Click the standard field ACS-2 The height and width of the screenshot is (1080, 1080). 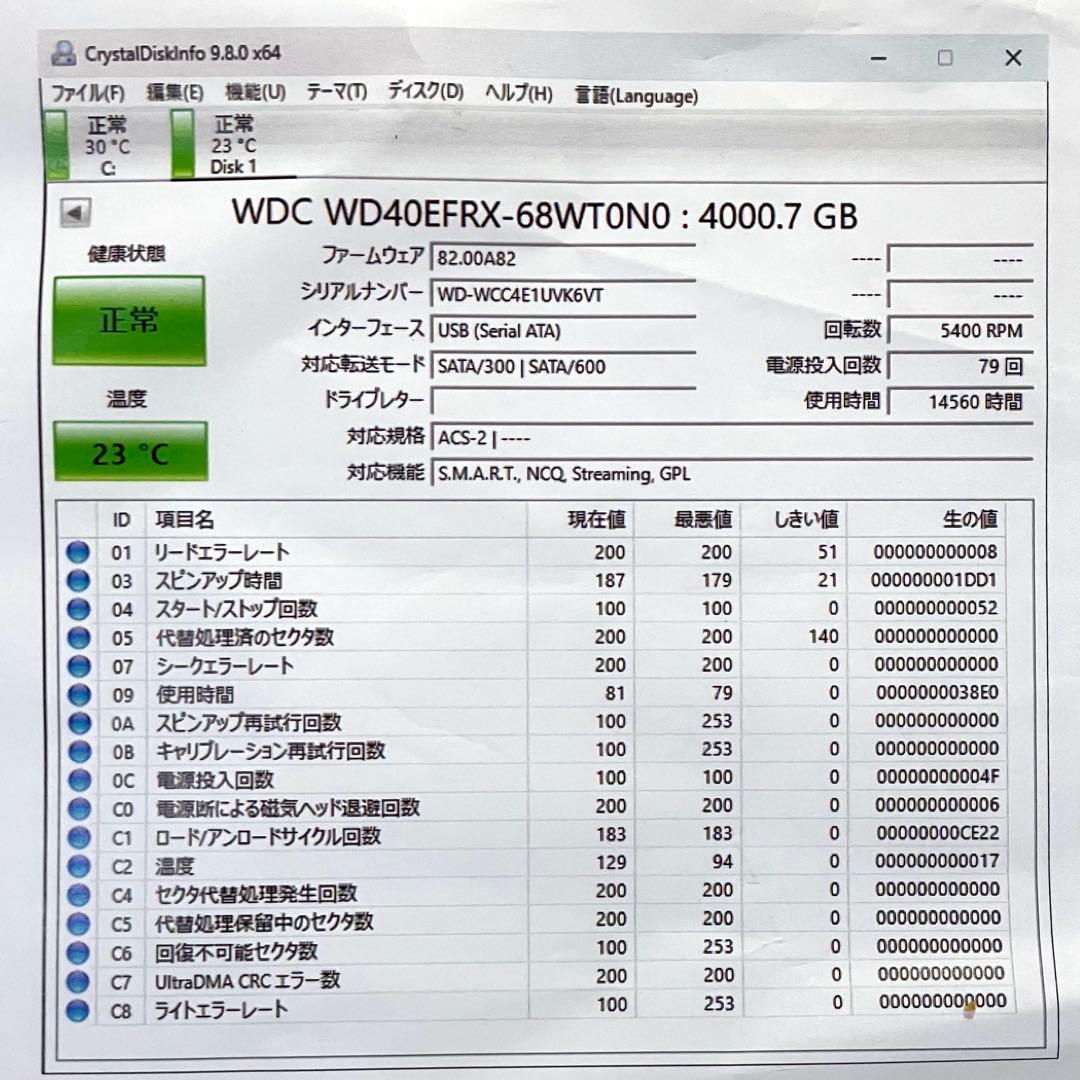point(731,437)
